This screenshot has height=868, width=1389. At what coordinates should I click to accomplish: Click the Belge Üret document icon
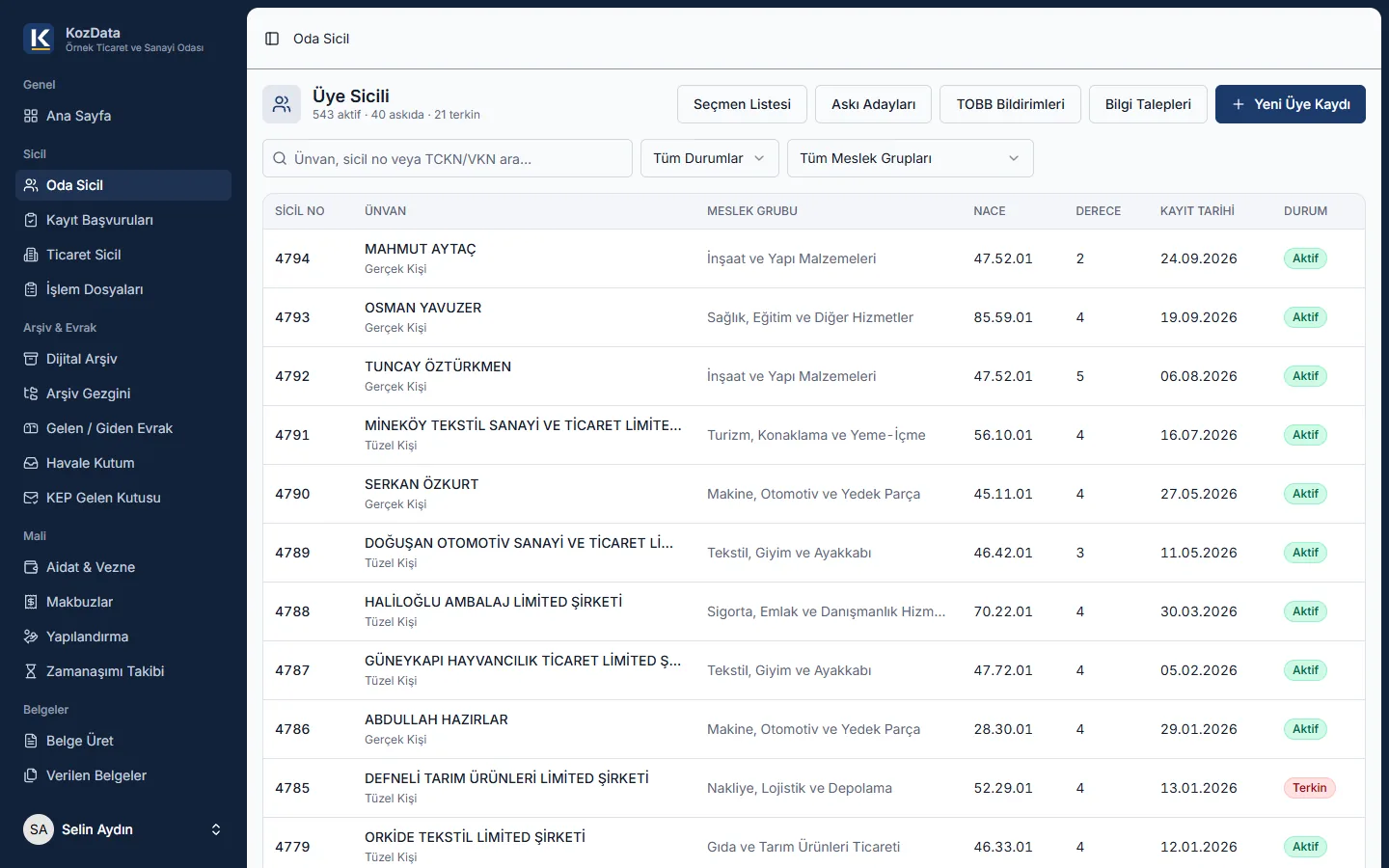tap(31, 741)
